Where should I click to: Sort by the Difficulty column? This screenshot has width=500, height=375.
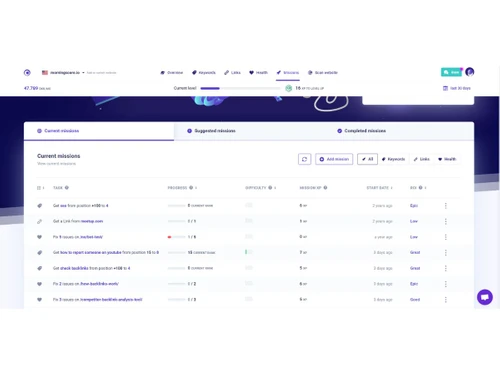click(275, 188)
